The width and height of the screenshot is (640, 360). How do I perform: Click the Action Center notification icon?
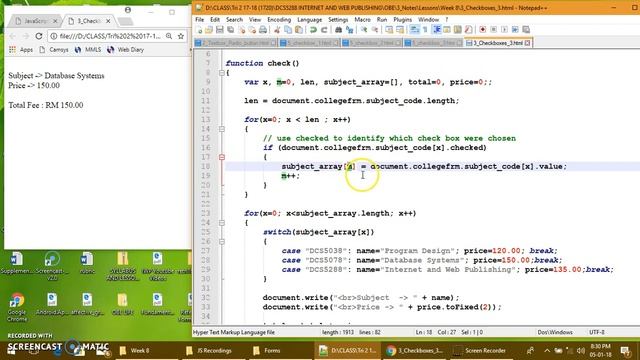[x=625, y=351]
